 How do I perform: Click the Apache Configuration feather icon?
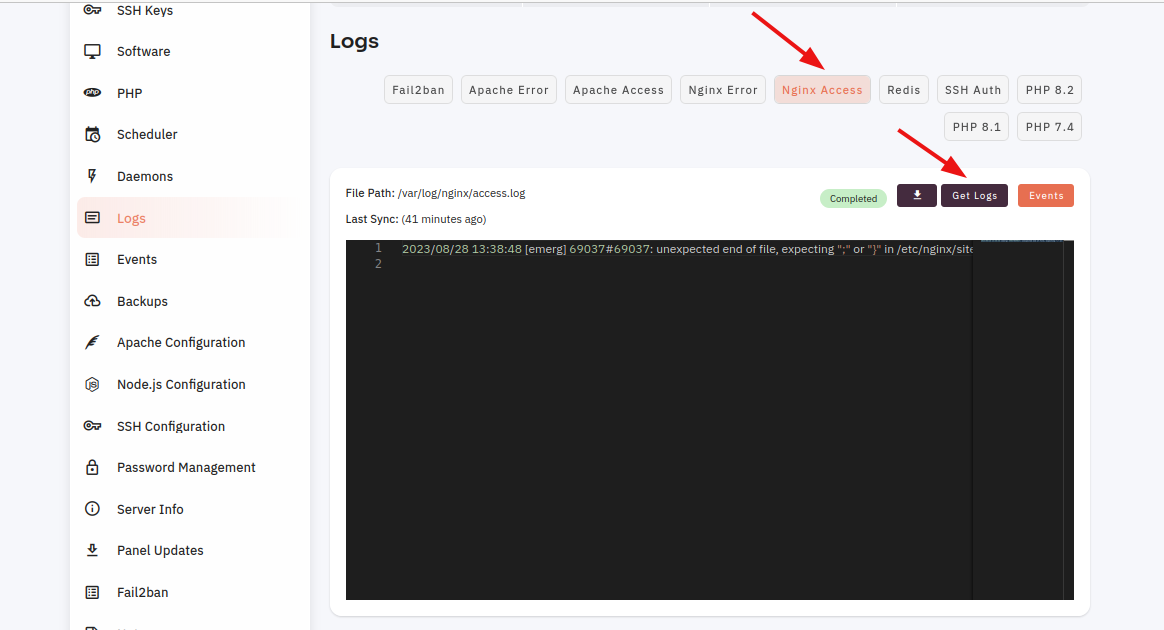[x=92, y=342]
